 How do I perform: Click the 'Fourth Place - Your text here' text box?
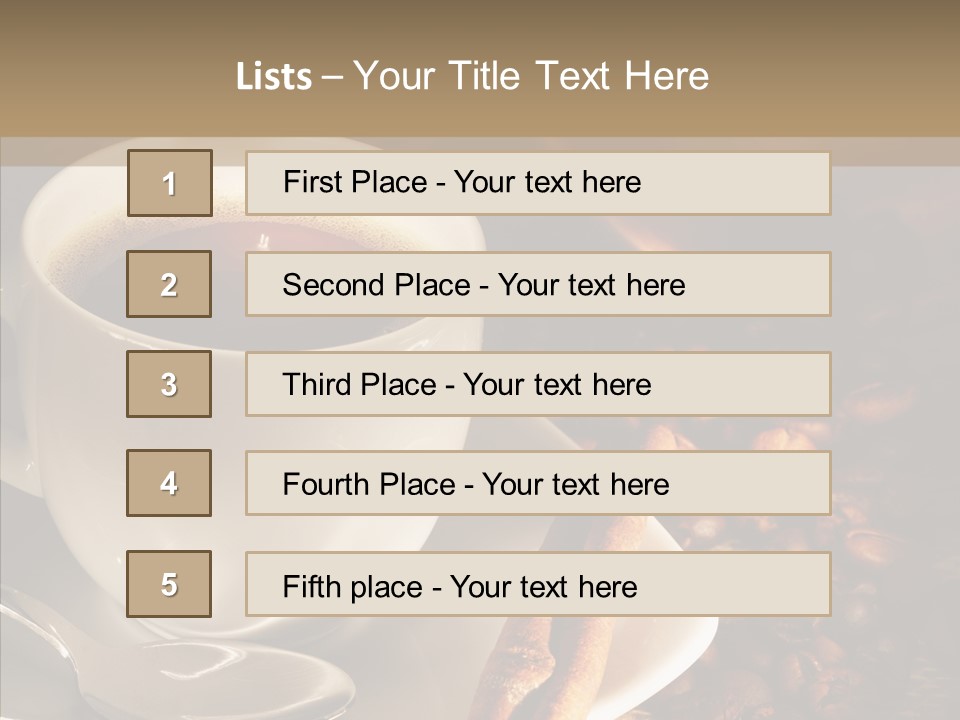click(x=538, y=483)
